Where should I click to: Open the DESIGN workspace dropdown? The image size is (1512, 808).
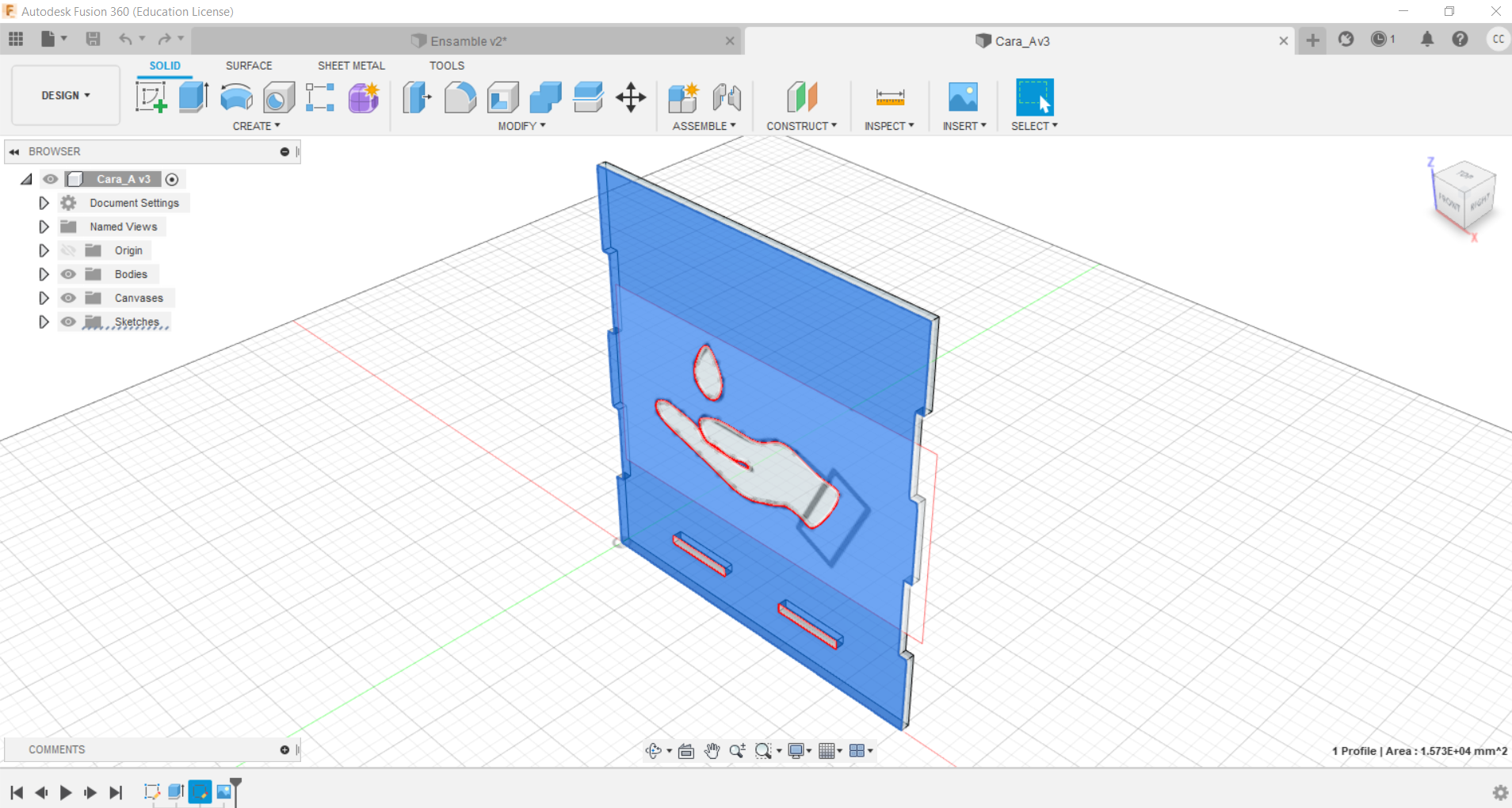(66, 95)
